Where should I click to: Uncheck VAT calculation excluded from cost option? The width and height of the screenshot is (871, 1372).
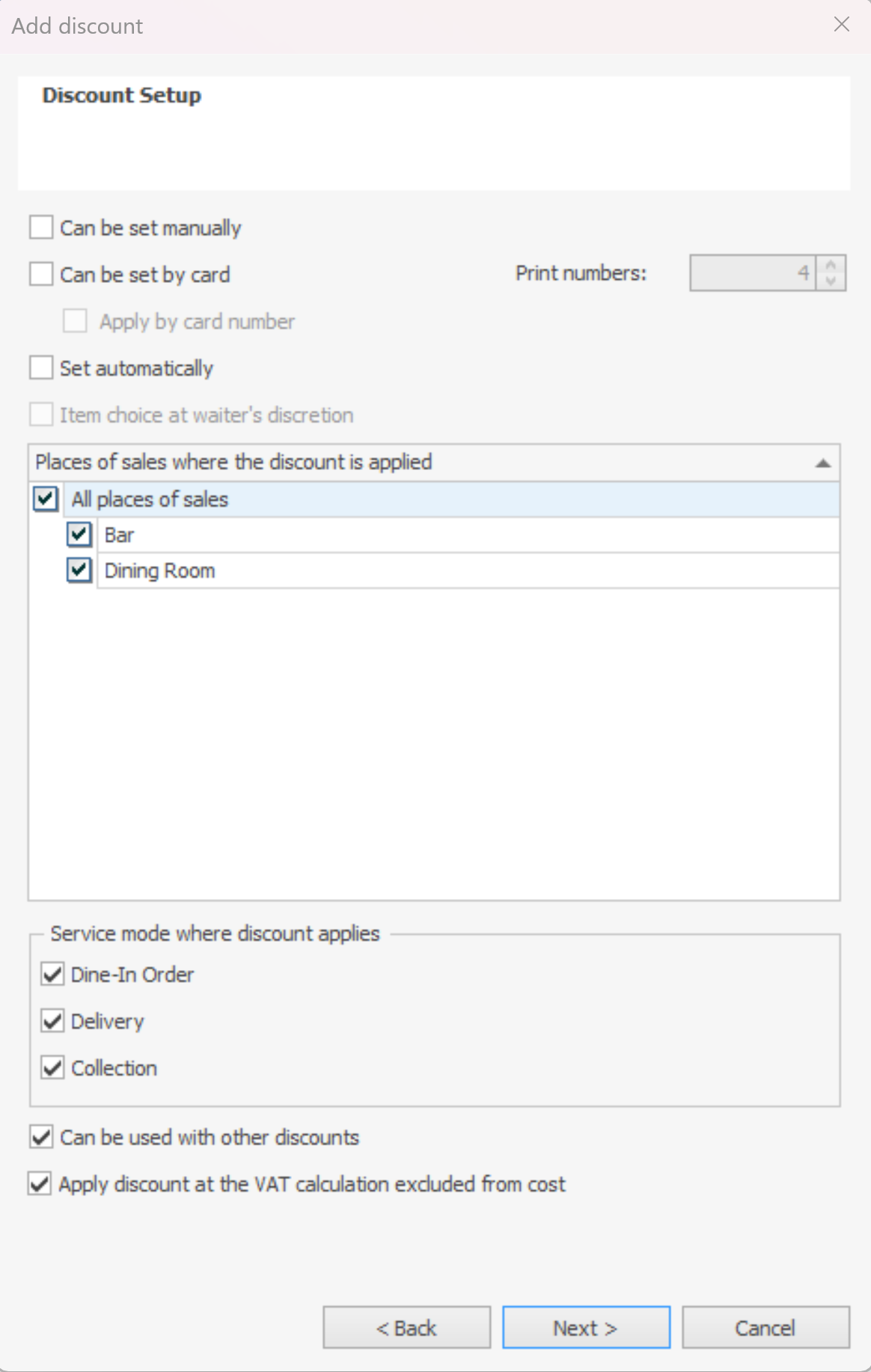pyautogui.click(x=40, y=1183)
